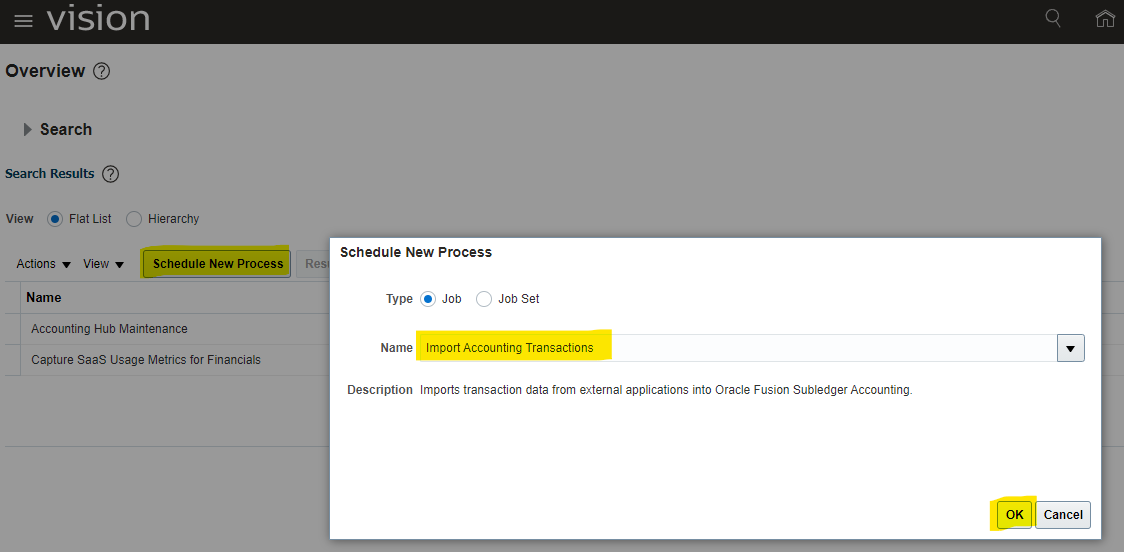The height and width of the screenshot is (552, 1124).
Task: Open the Name dropdown arrow
Action: [x=1070, y=348]
